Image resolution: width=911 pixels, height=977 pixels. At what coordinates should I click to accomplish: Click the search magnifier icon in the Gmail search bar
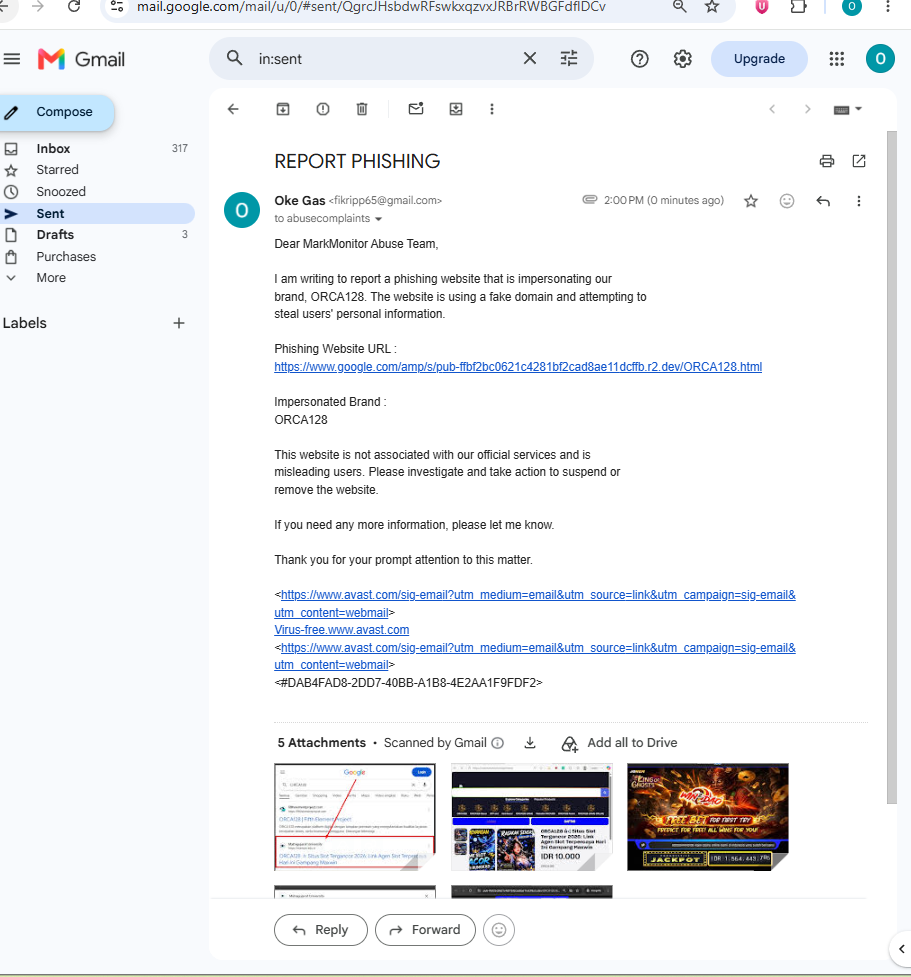[234, 59]
